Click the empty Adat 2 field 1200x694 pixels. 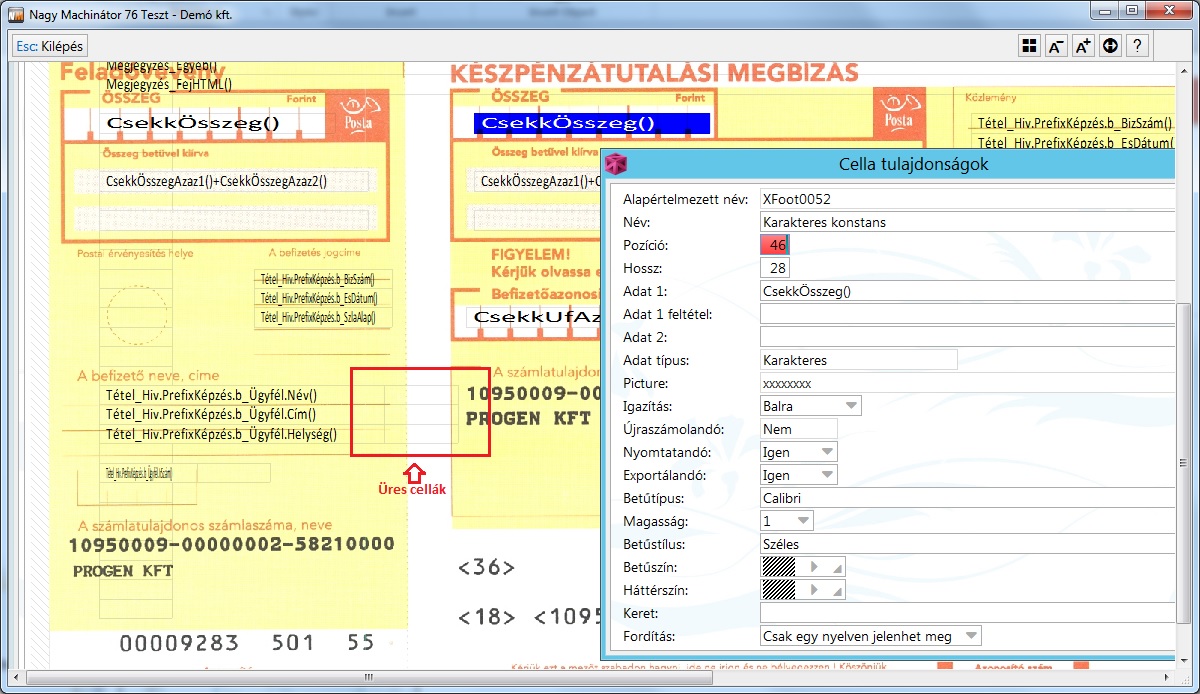[968, 337]
